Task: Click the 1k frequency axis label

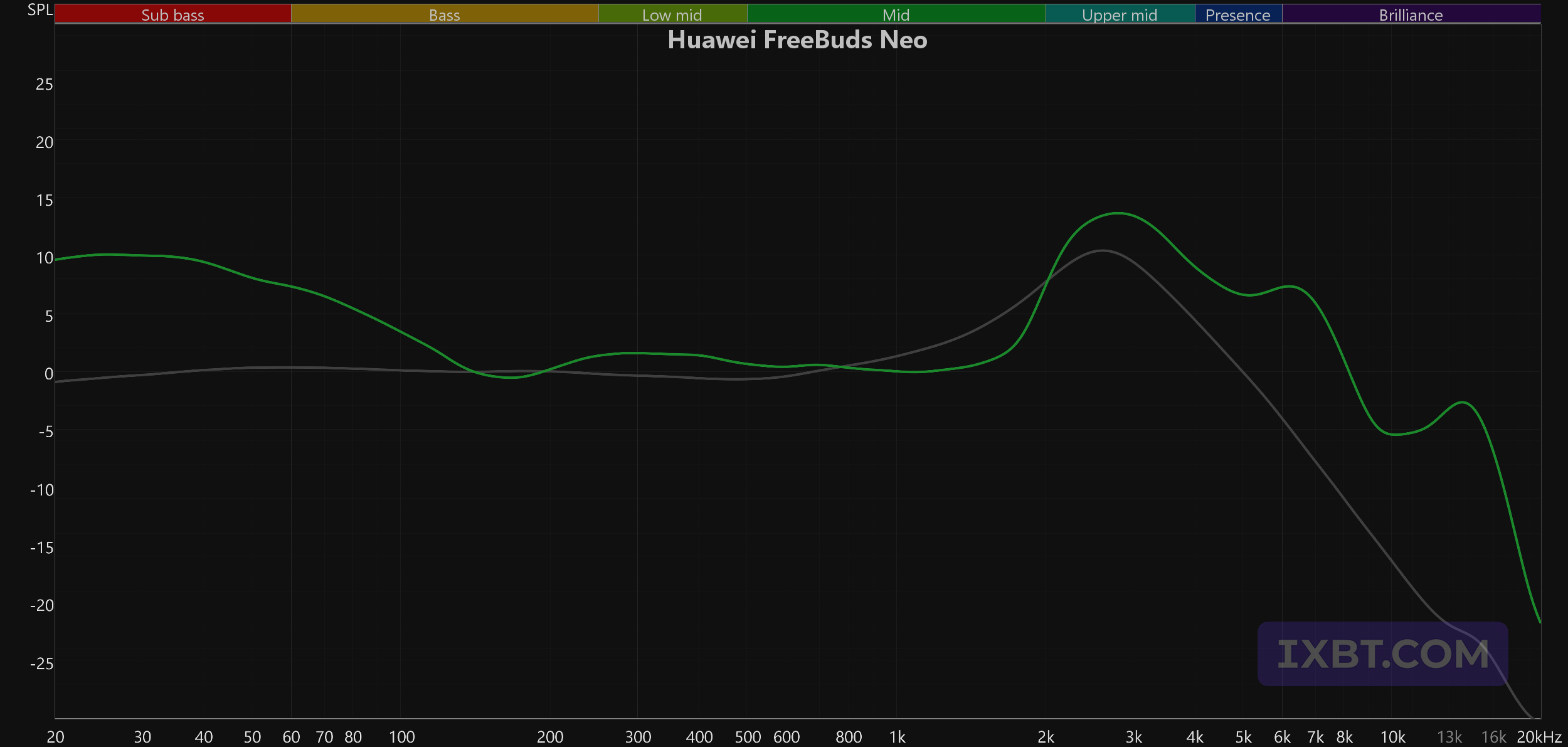Action: pyautogui.click(x=898, y=737)
